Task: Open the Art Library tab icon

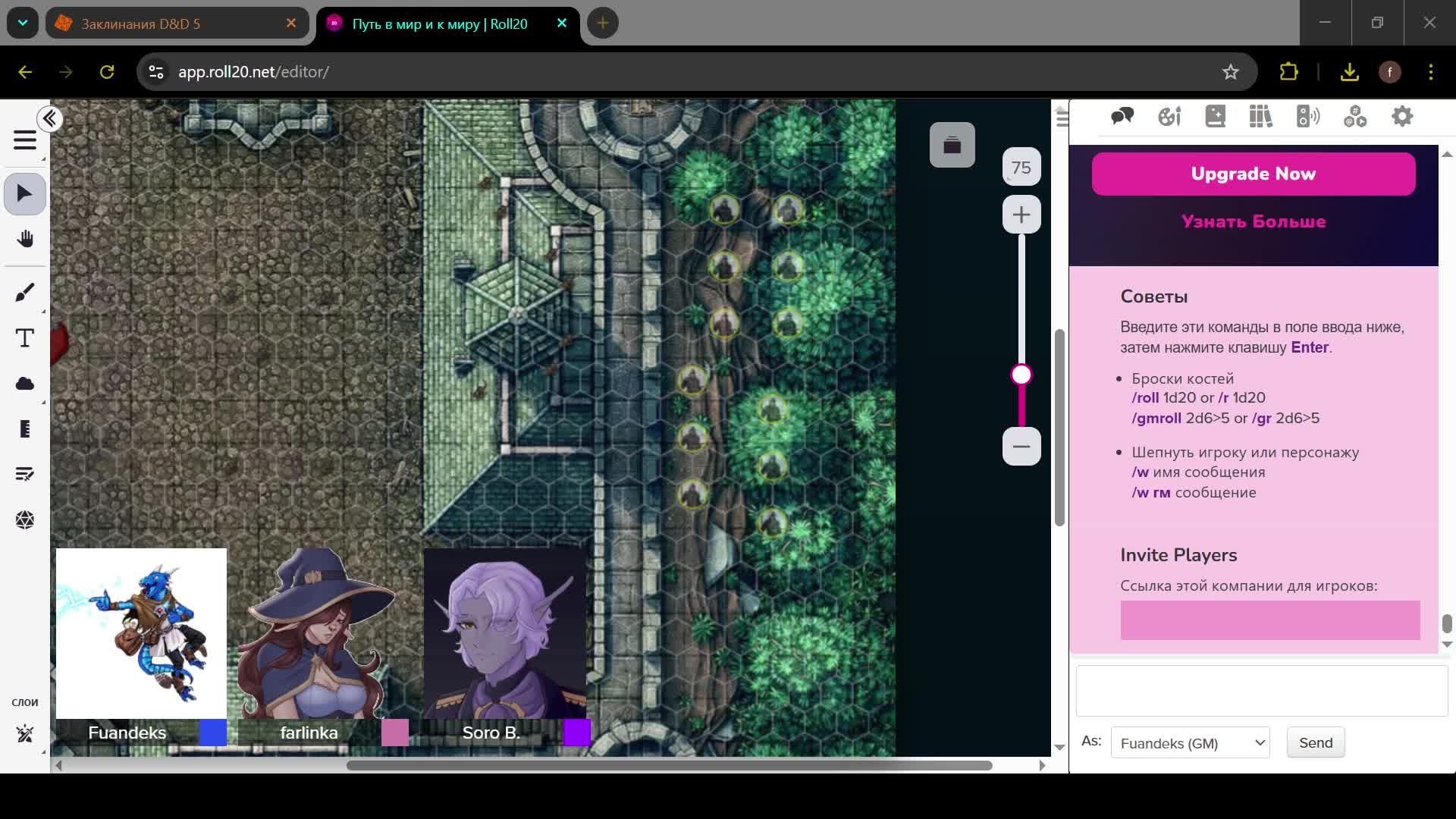Action: [x=1169, y=117]
